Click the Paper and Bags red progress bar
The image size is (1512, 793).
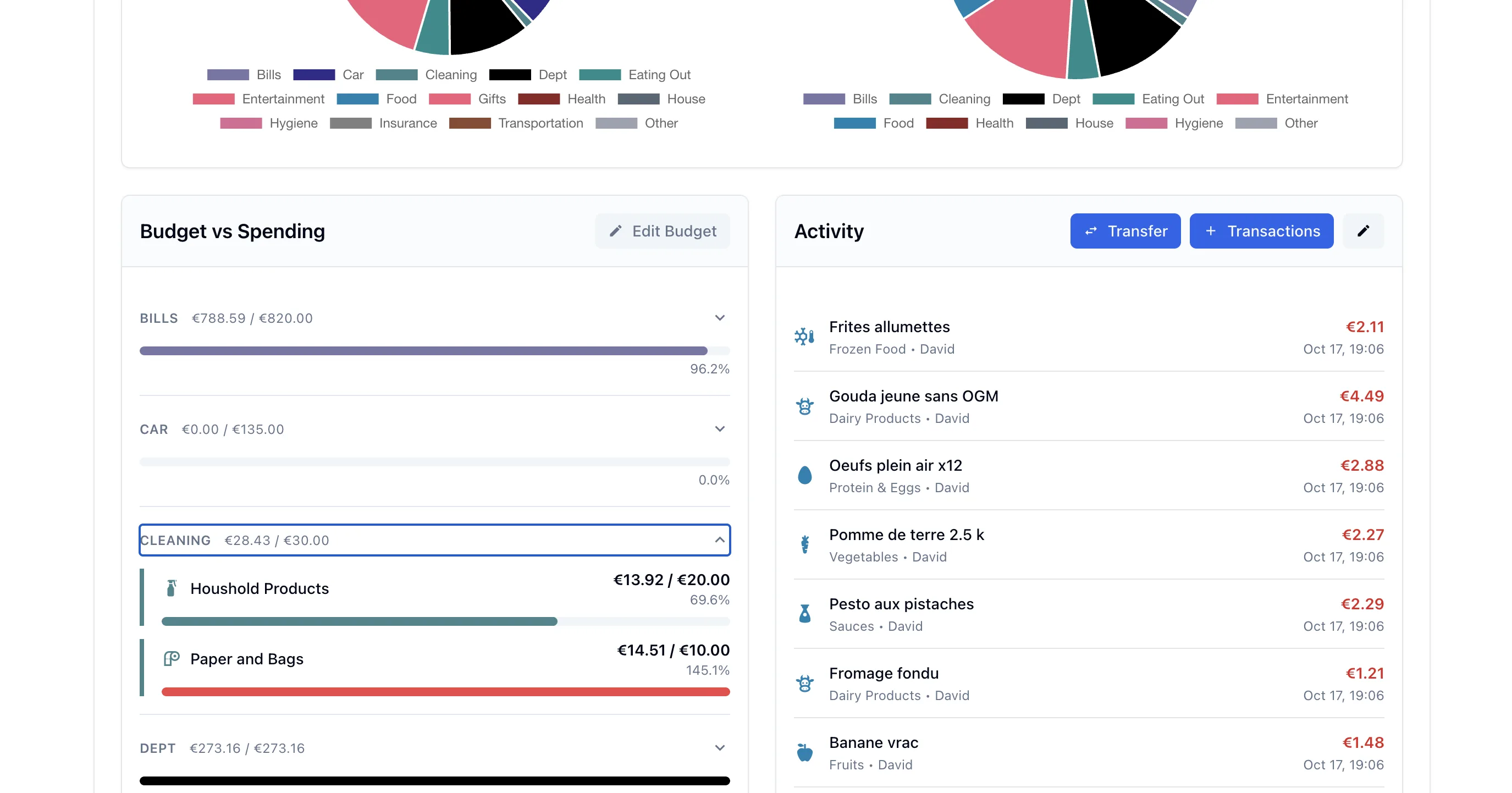445,691
